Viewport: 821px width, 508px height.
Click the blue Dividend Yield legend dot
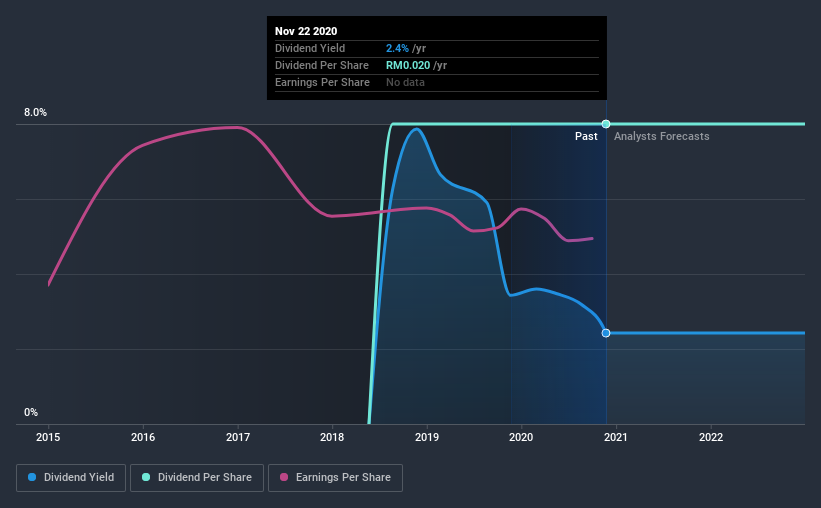pos(32,477)
